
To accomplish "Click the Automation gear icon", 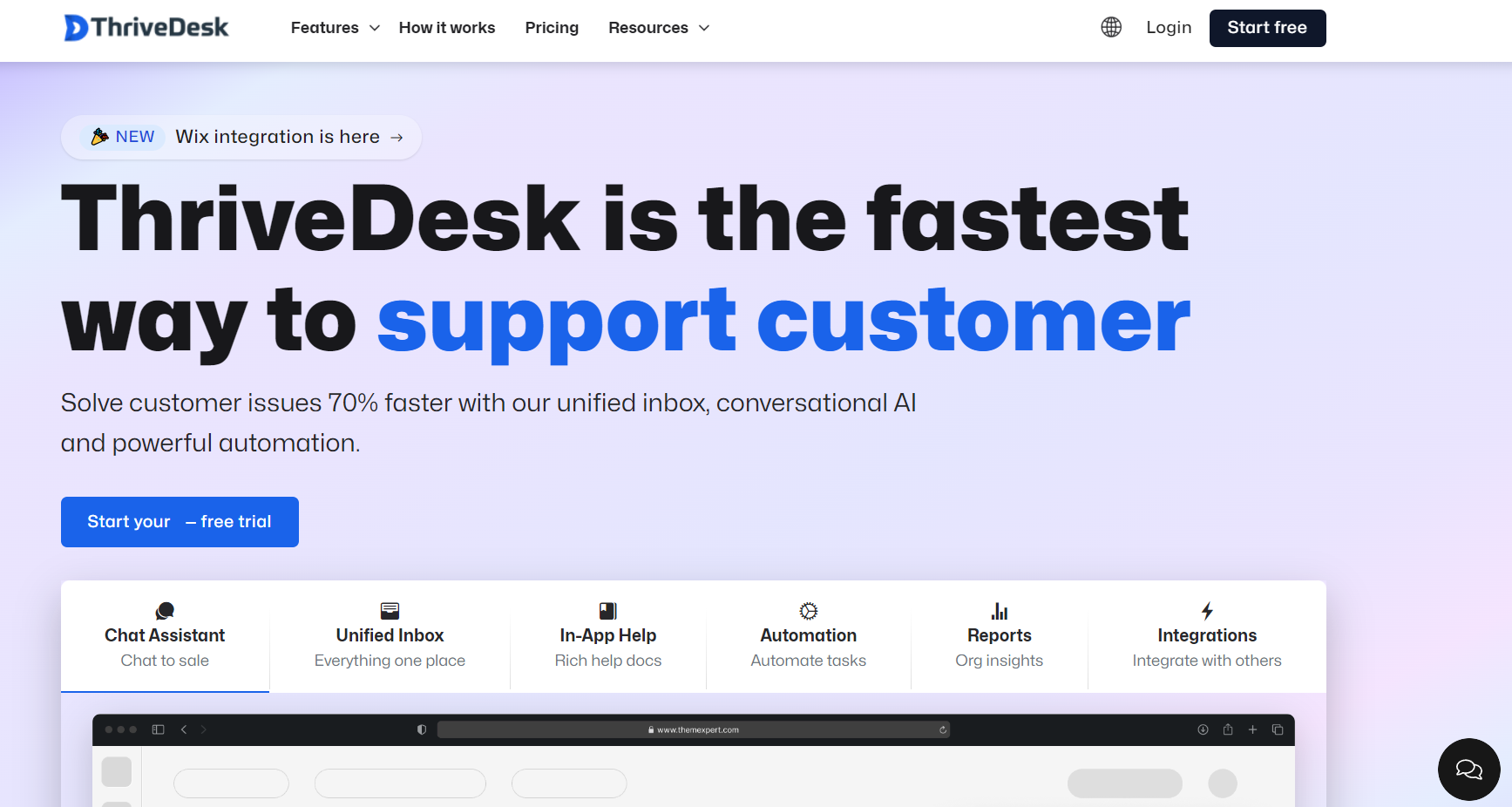I will (809, 611).
